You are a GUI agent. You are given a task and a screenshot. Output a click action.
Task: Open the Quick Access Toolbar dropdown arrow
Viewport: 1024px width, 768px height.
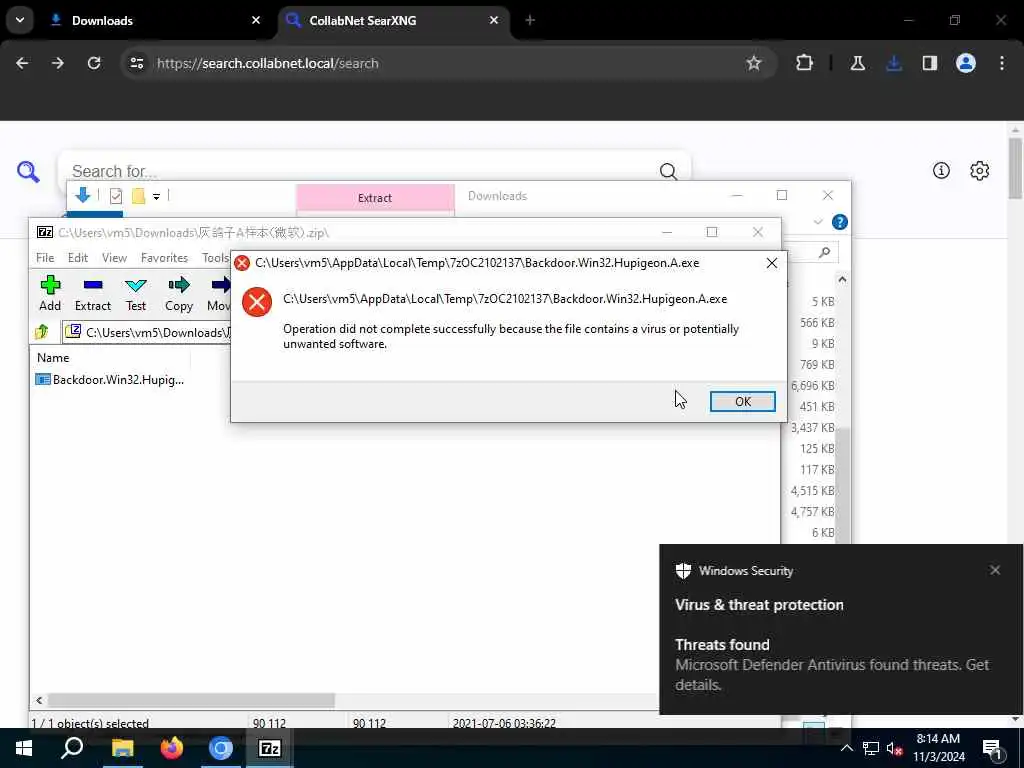click(157, 196)
